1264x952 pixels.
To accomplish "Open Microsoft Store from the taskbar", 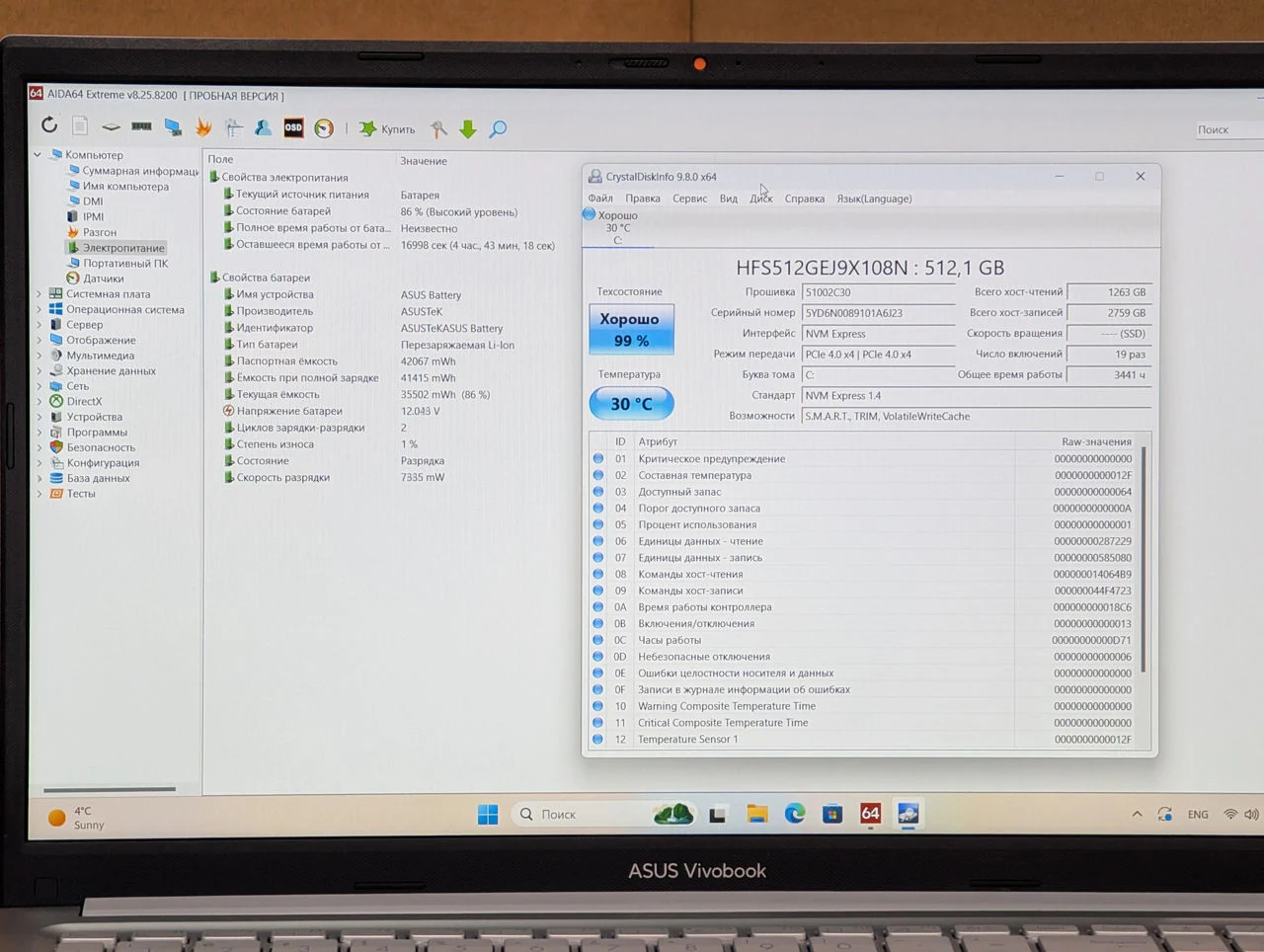I will click(x=832, y=814).
